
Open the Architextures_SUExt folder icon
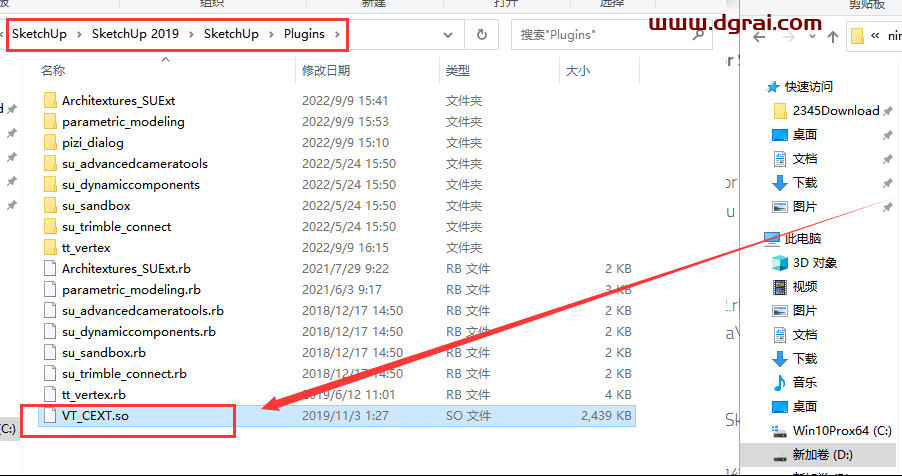pyautogui.click(x=51, y=101)
